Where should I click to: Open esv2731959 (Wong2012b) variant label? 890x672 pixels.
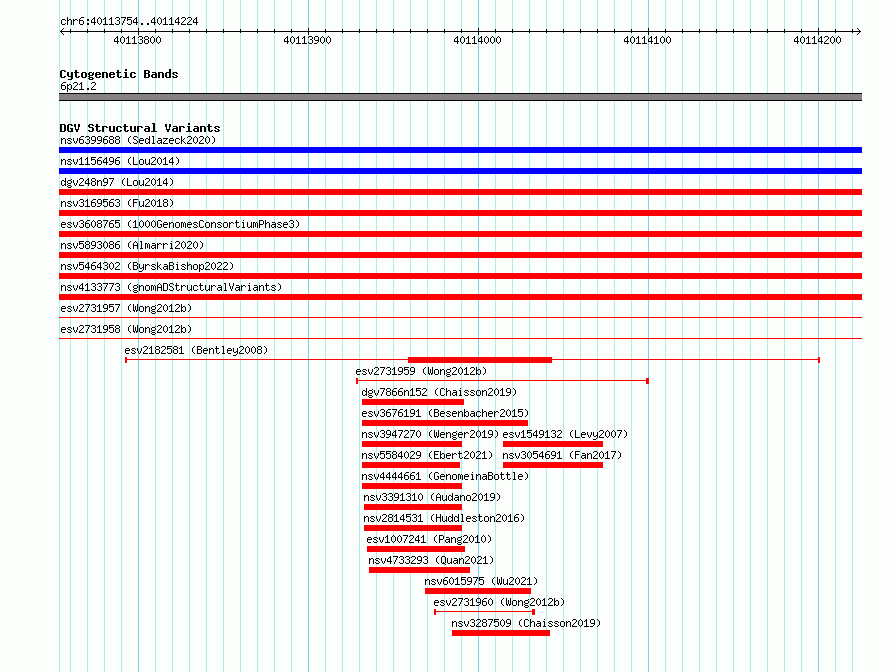tap(421, 371)
